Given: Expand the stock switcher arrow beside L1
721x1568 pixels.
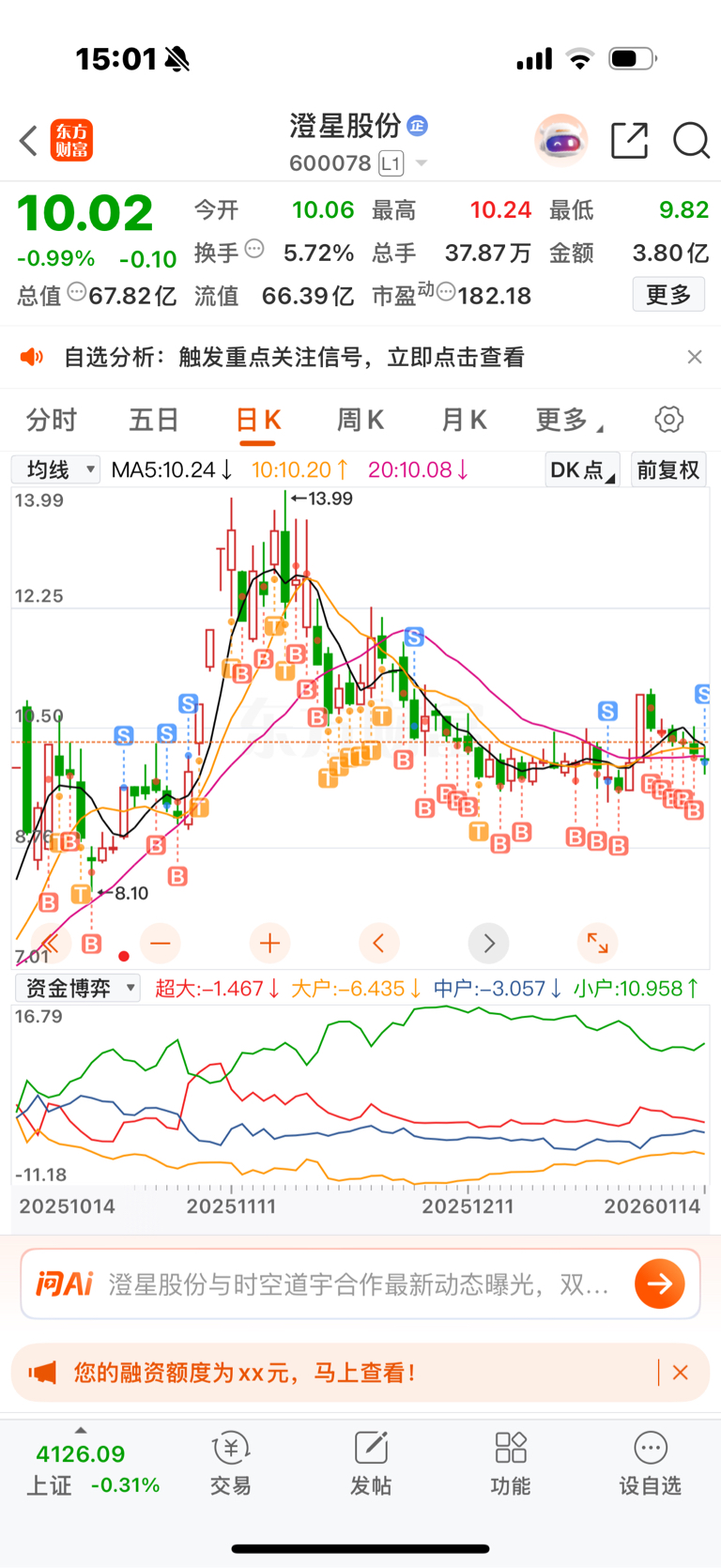Looking at the screenshot, I should click(x=422, y=163).
